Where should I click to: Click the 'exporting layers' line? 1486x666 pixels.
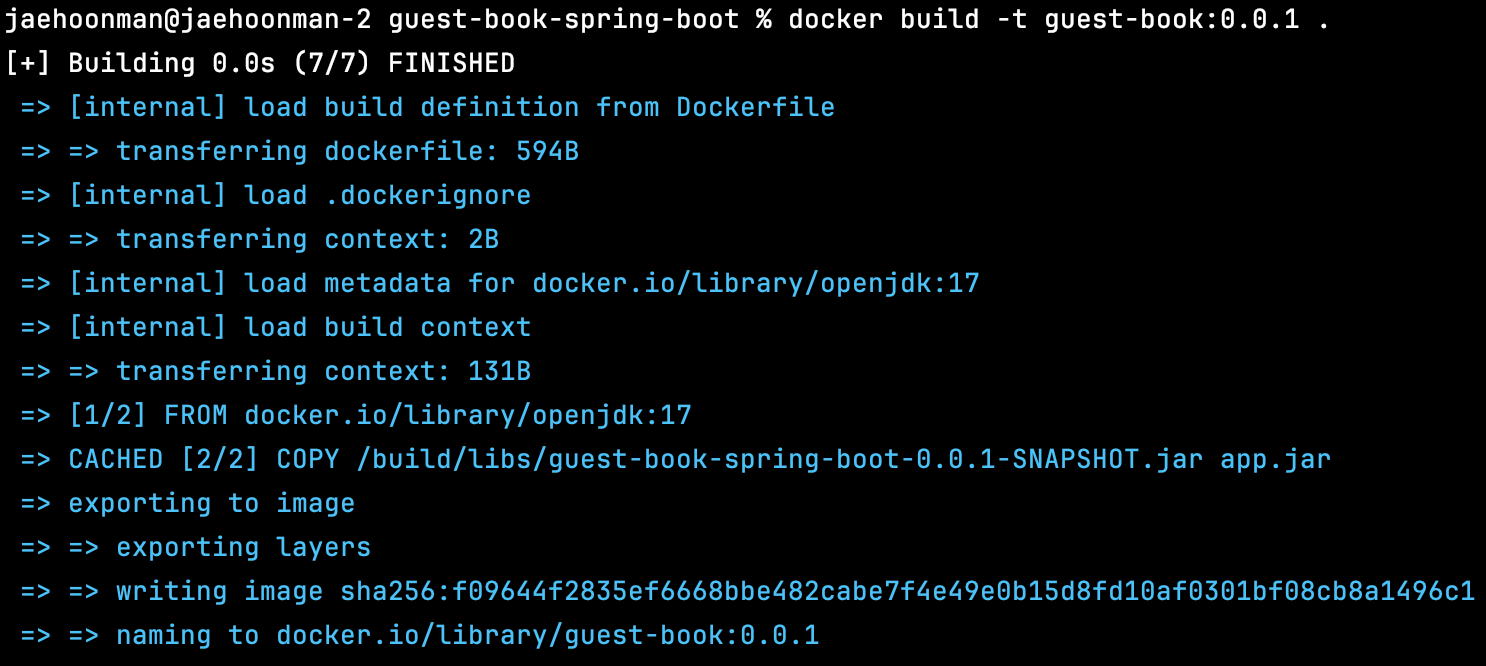point(195,547)
